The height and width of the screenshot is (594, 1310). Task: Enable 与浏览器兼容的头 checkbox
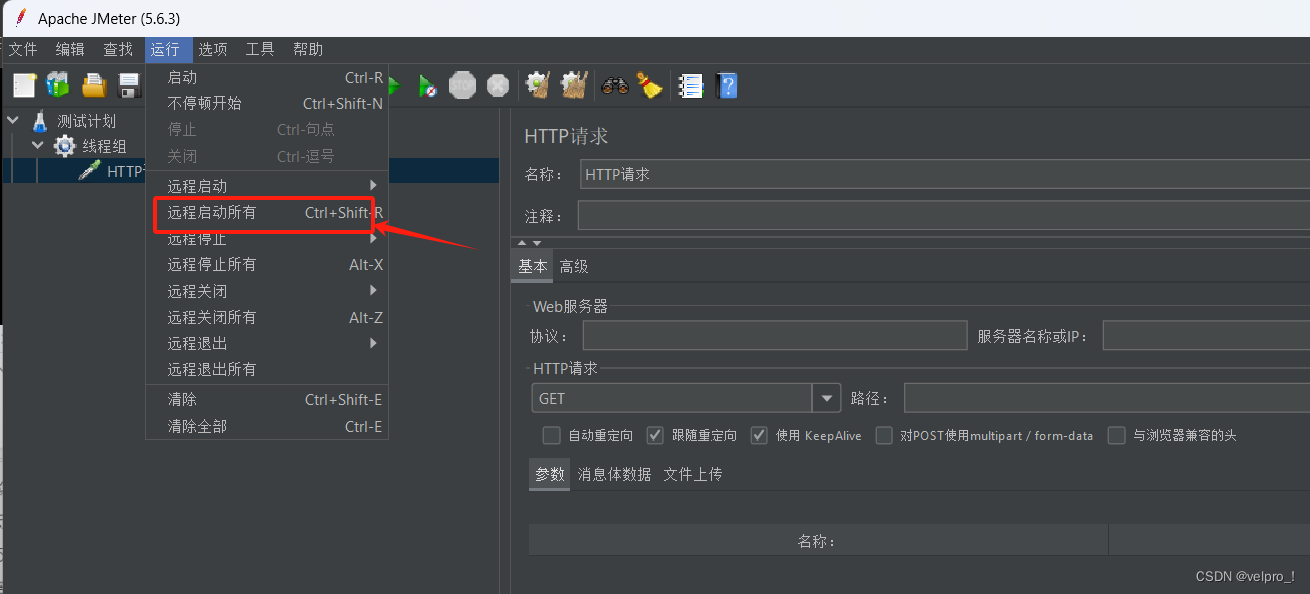(1117, 435)
